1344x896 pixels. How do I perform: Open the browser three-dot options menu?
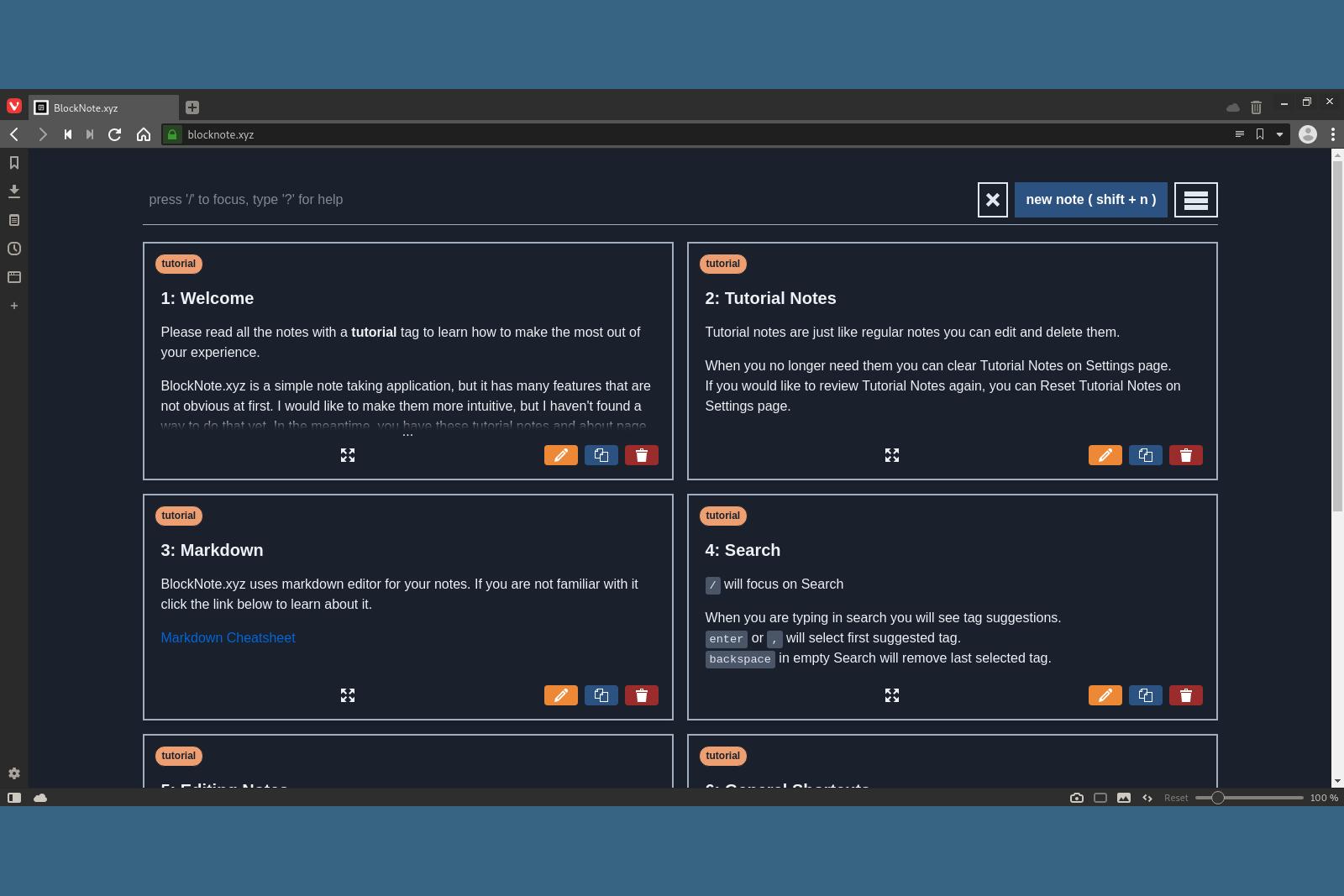click(x=1333, y=134)
